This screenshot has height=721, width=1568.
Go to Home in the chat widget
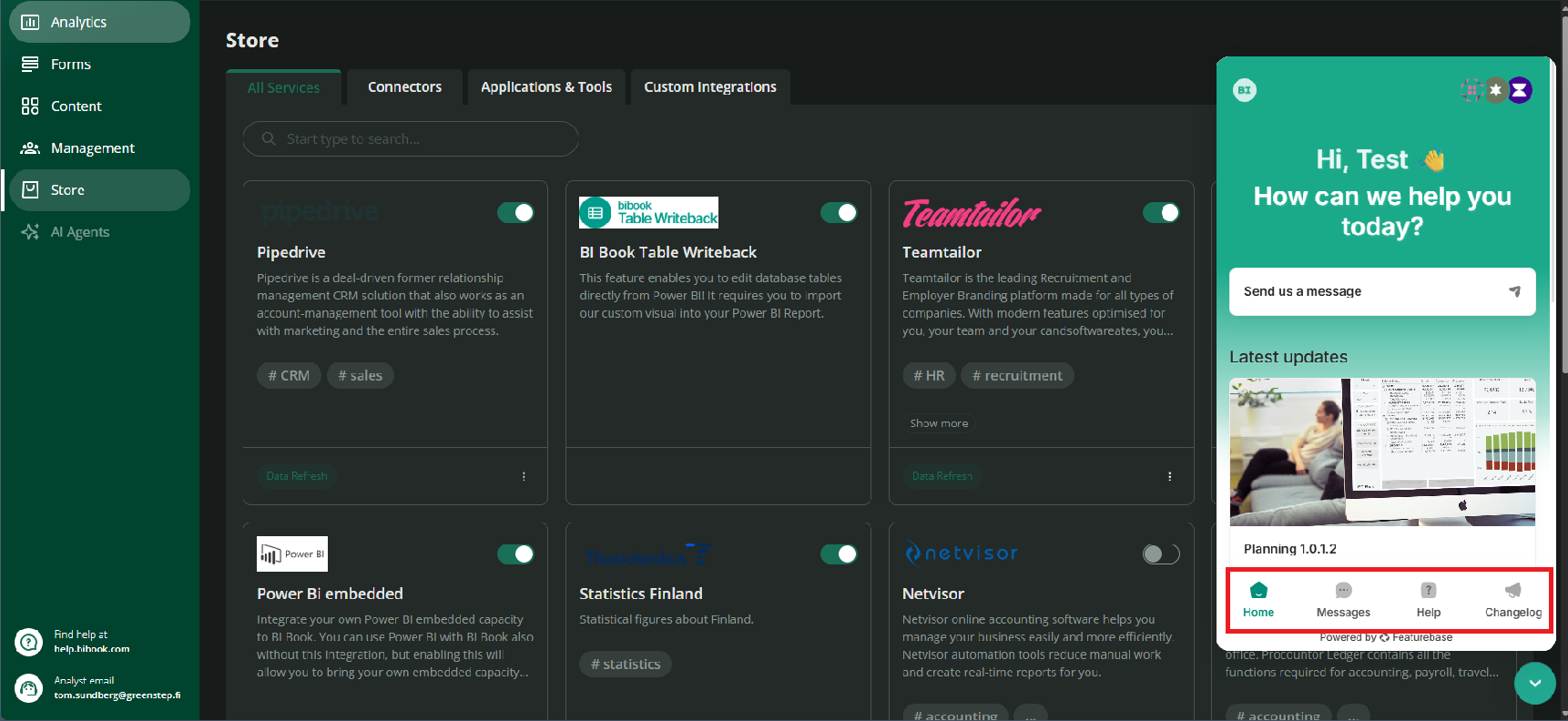point(1258,600)
